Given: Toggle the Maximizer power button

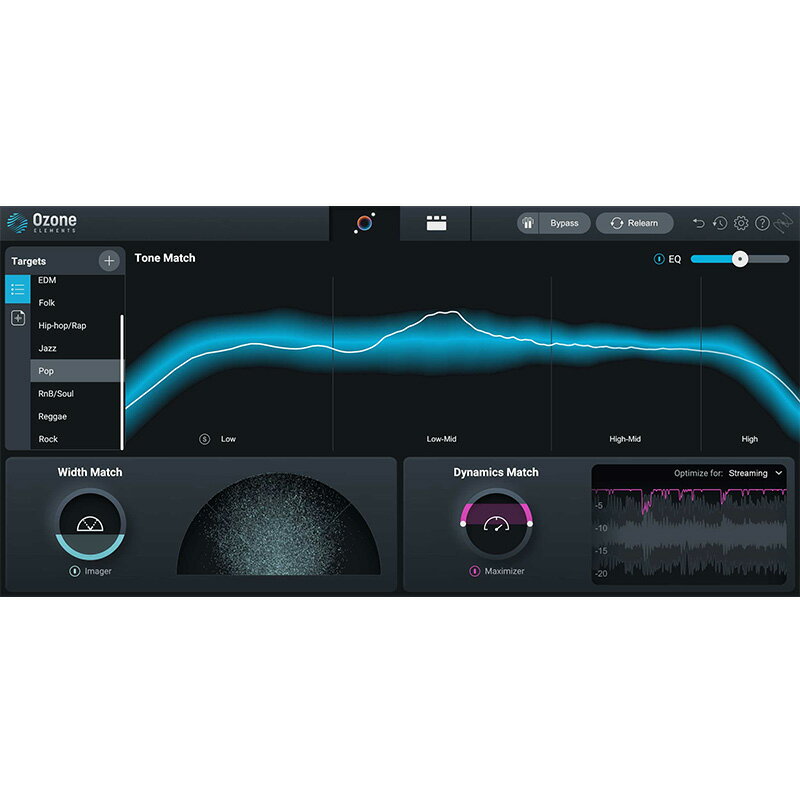Looking at the screenshot, I should 474,571.
